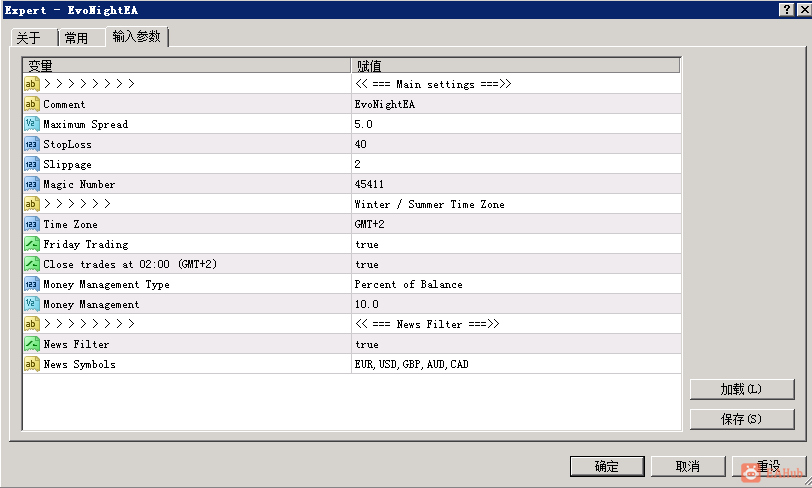Select the Slippage variable name

click(67, 165)
